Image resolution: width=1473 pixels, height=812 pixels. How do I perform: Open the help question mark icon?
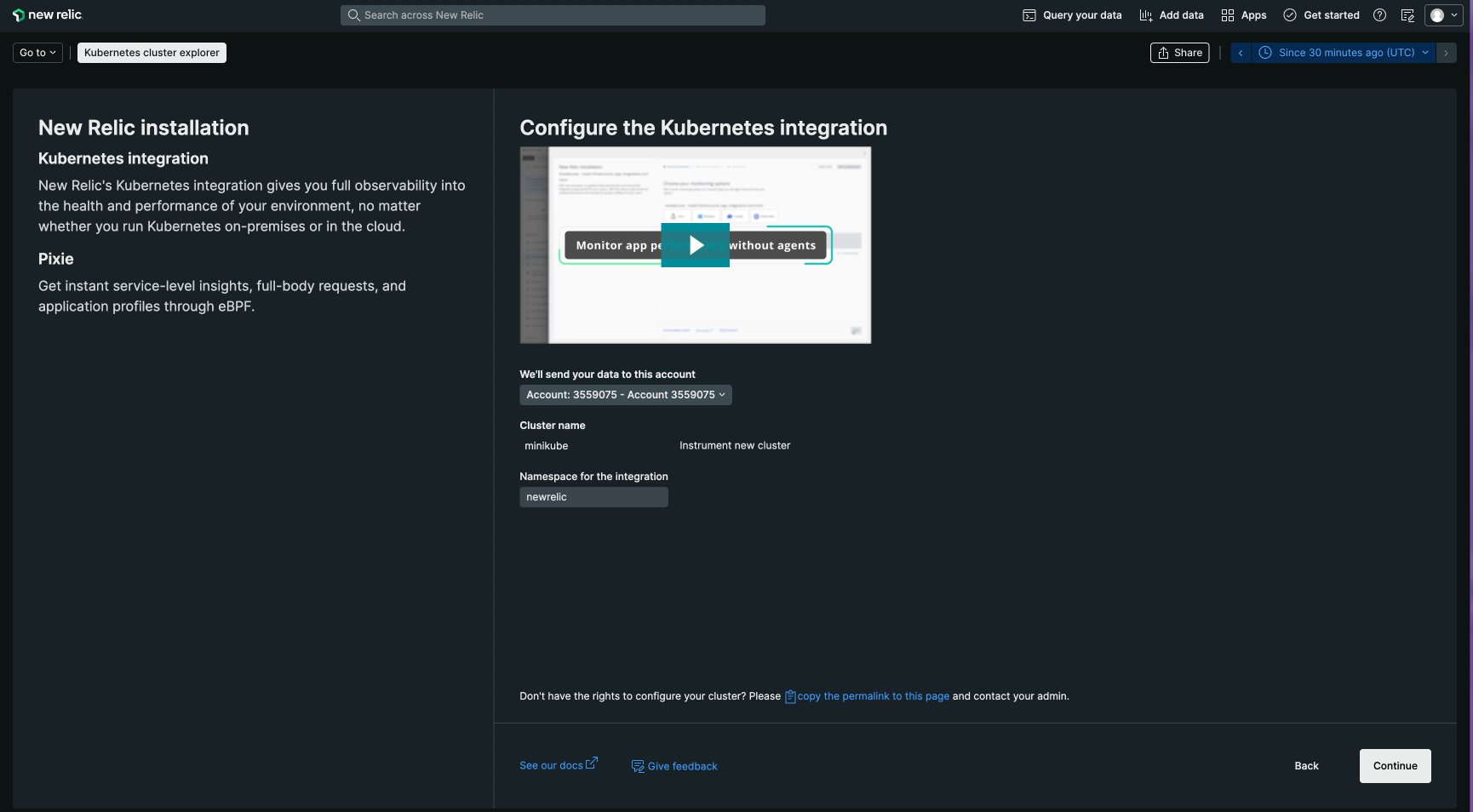[1379, 15]
